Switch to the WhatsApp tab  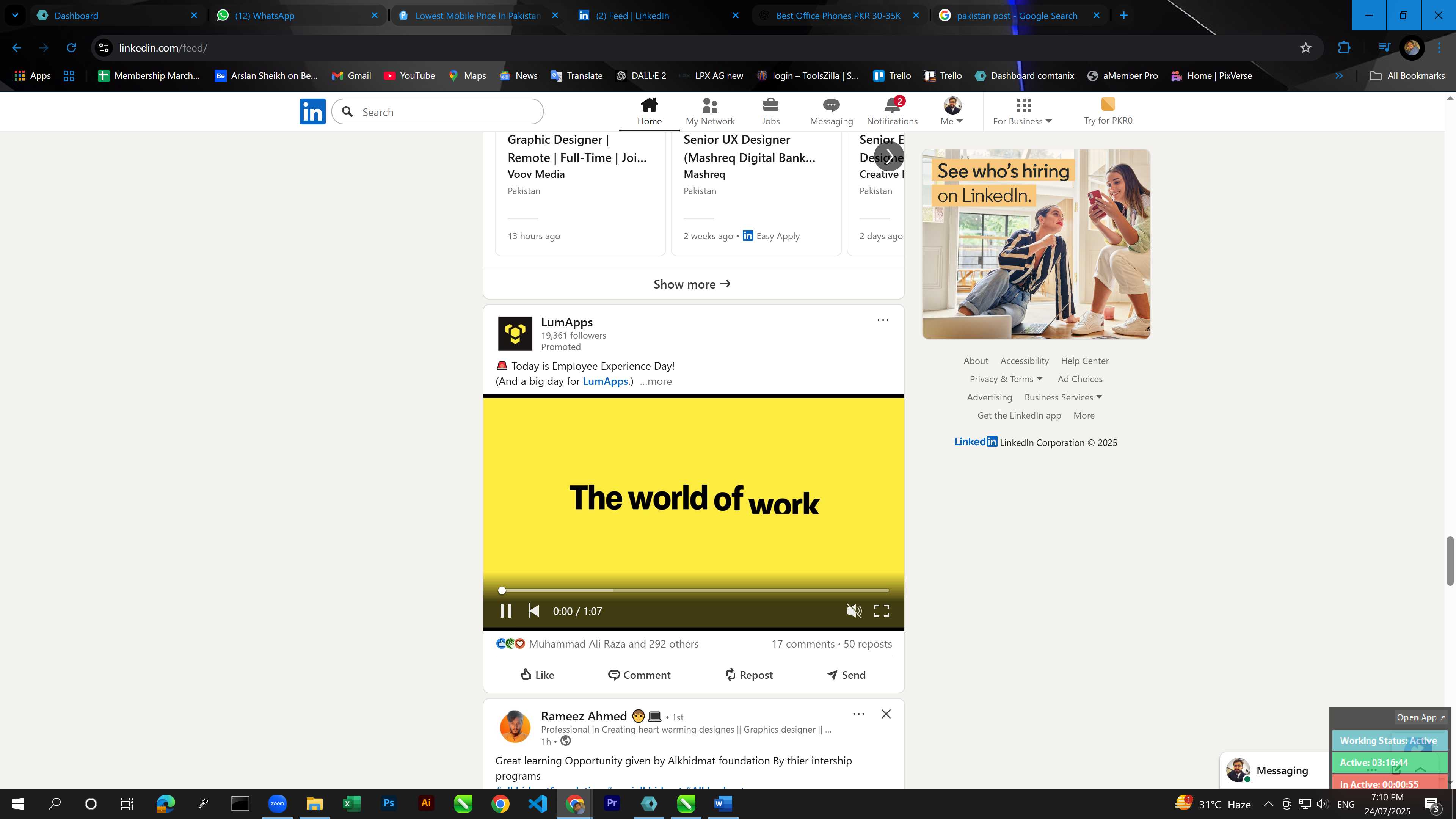click(x=297, y=15)
